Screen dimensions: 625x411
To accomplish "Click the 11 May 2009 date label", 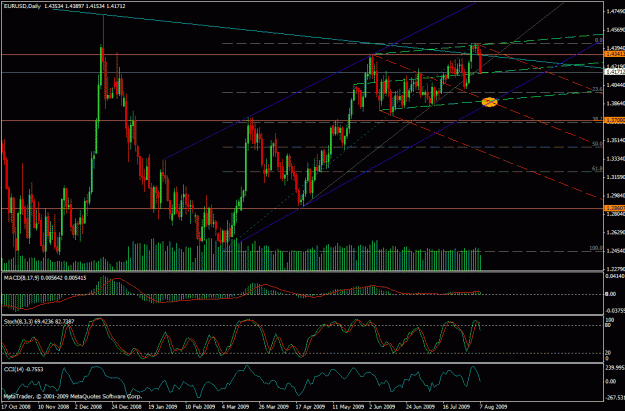I will 348,407.
